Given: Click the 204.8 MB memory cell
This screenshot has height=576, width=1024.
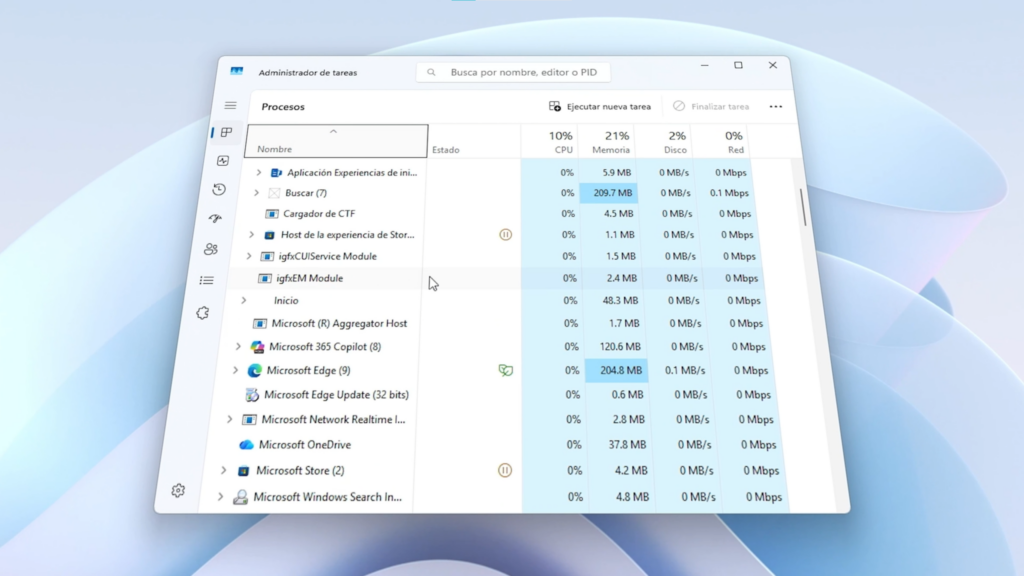Looking at the screenshot, I should [x=616, y=370].
